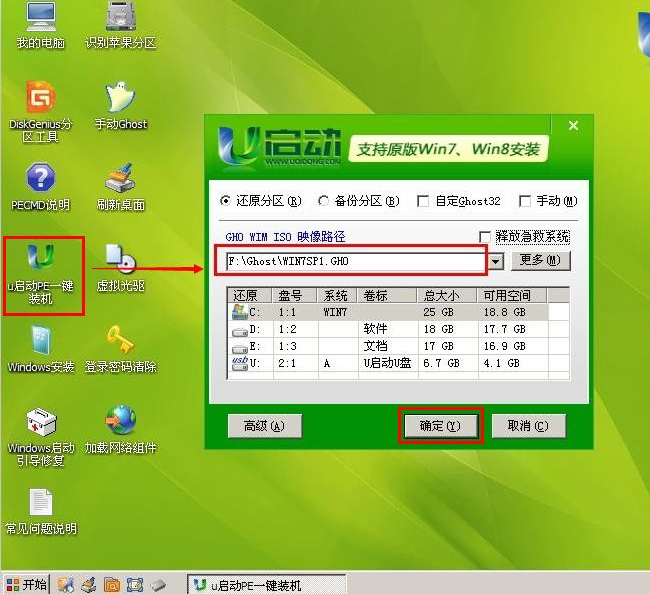Confirm with the 确定 button
This screenshot has width=650, height=594.
(440, 425)
